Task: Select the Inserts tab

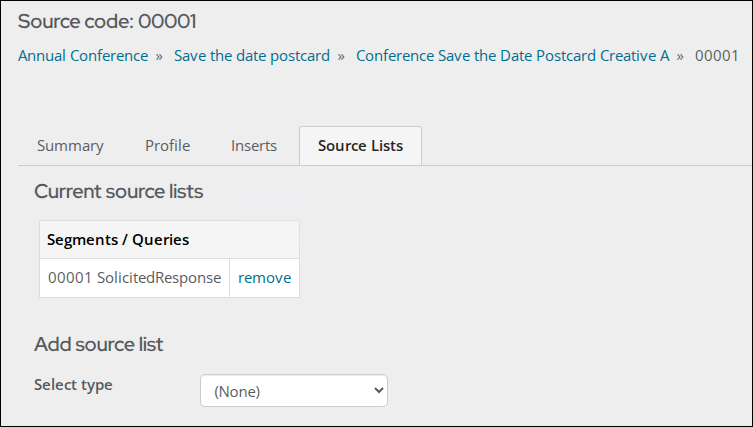Action: pos(254,146)
